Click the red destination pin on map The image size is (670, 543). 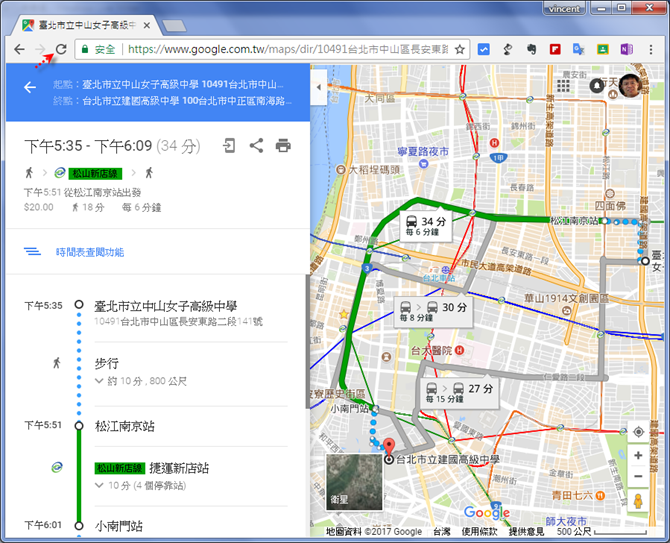[x=388, y=447]
